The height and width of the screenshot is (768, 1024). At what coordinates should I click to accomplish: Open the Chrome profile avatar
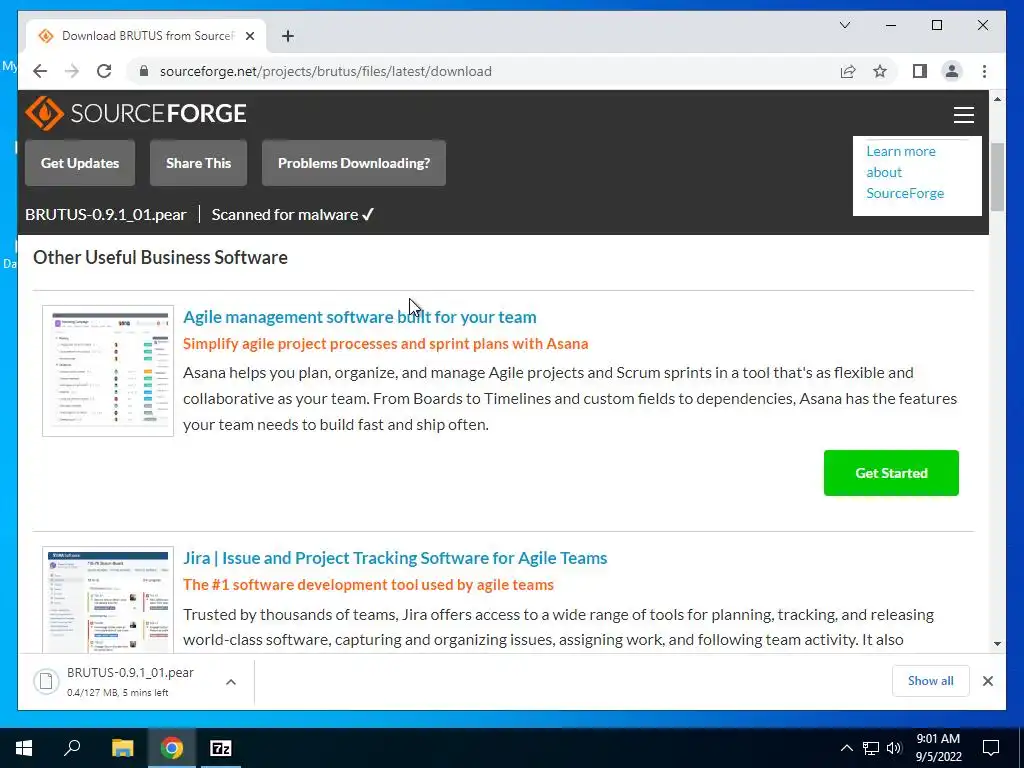pyautogui.click(x=952, y=71)
